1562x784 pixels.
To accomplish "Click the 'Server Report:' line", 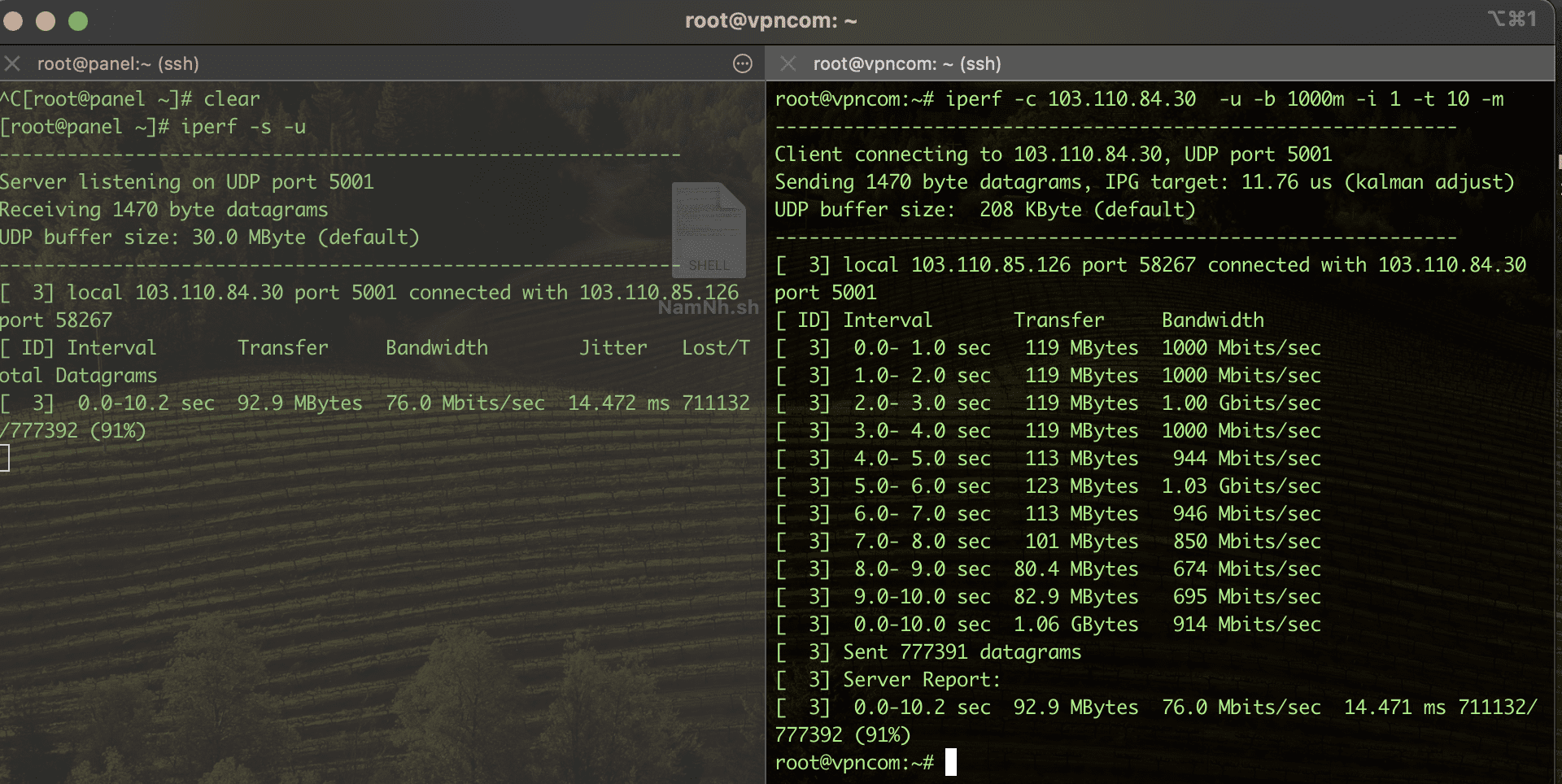I will 921,680.
